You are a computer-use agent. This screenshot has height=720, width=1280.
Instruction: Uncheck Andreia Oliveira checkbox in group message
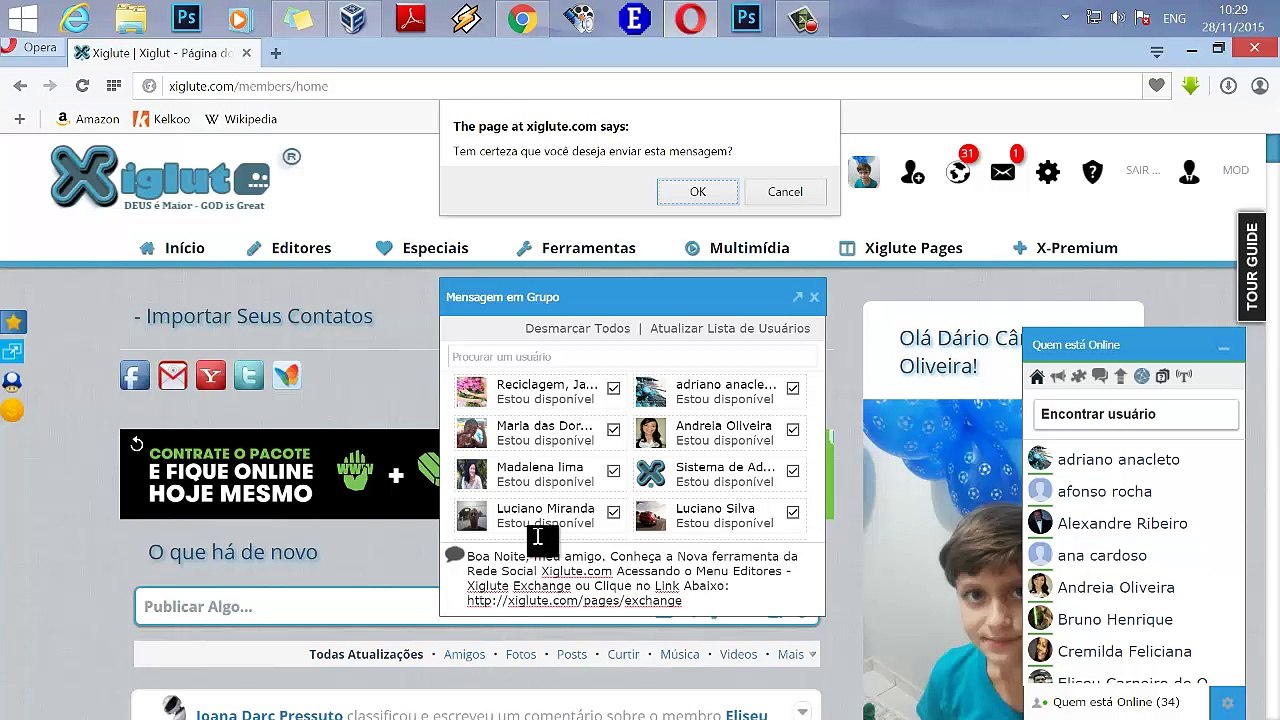click(x=792, y=429)
